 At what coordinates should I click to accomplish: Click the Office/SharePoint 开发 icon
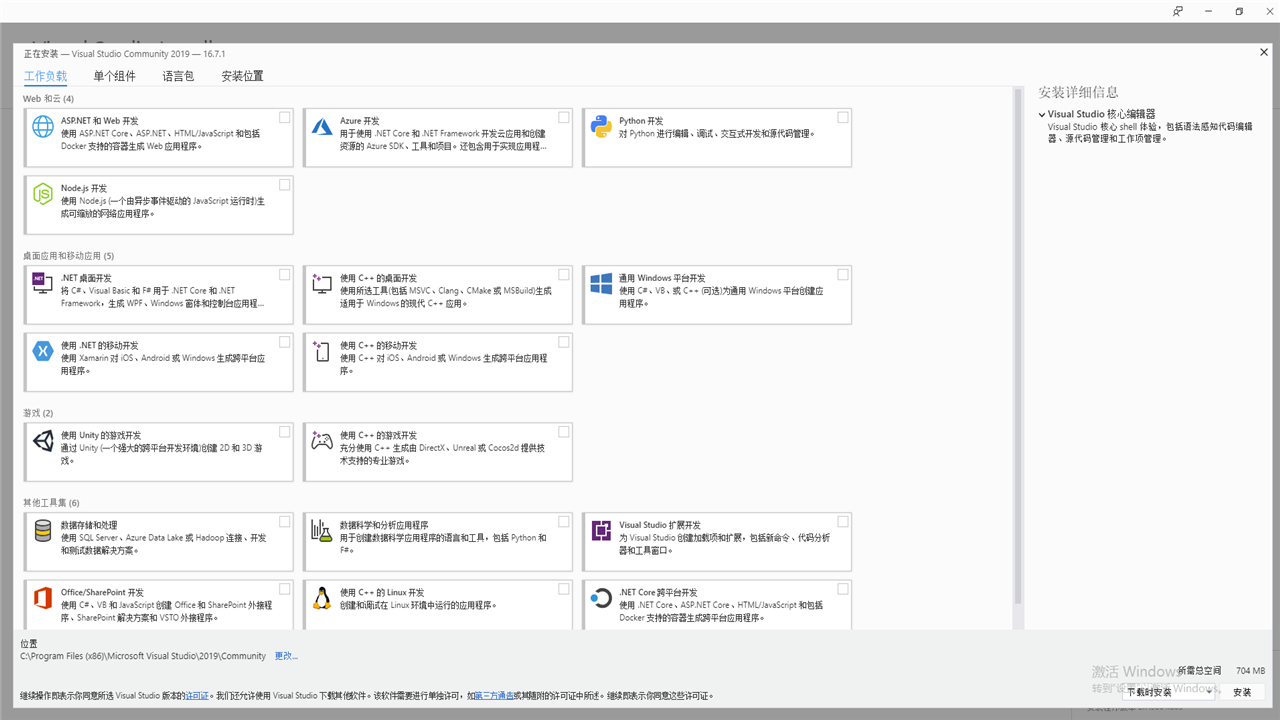coord(42,598)
